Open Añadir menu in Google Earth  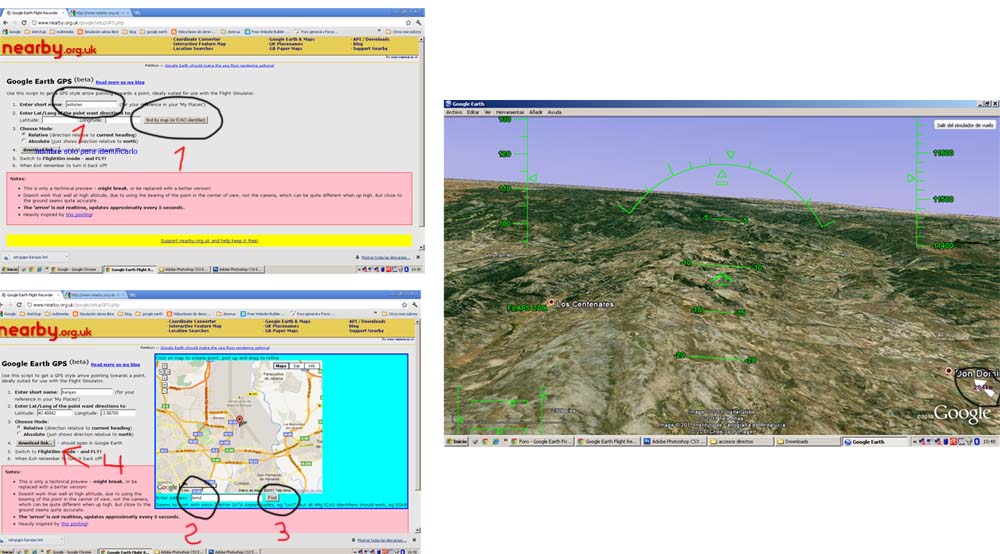click(536, 112)
